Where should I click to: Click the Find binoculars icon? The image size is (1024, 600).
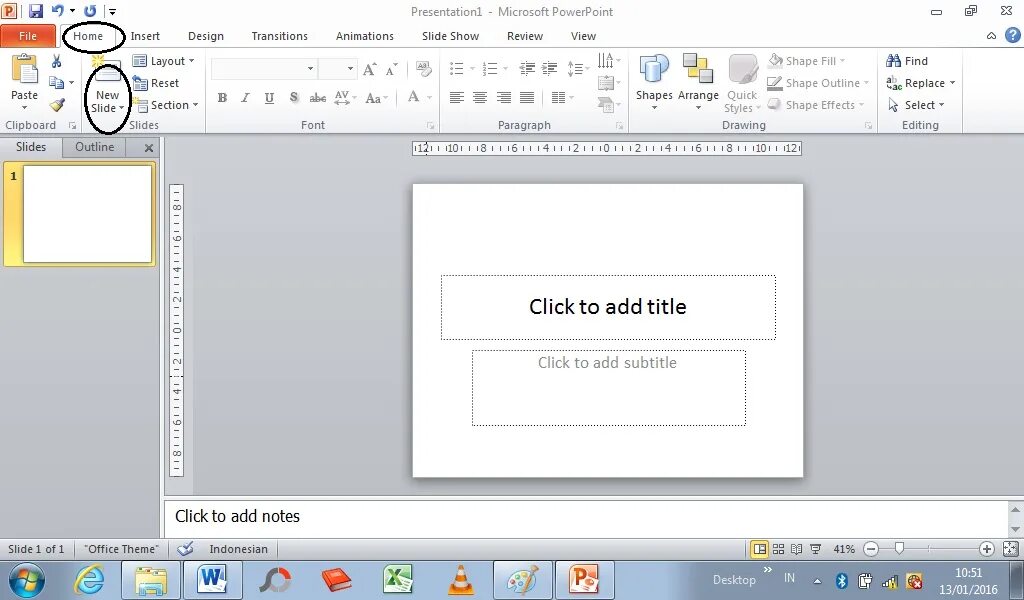[893, 61]
